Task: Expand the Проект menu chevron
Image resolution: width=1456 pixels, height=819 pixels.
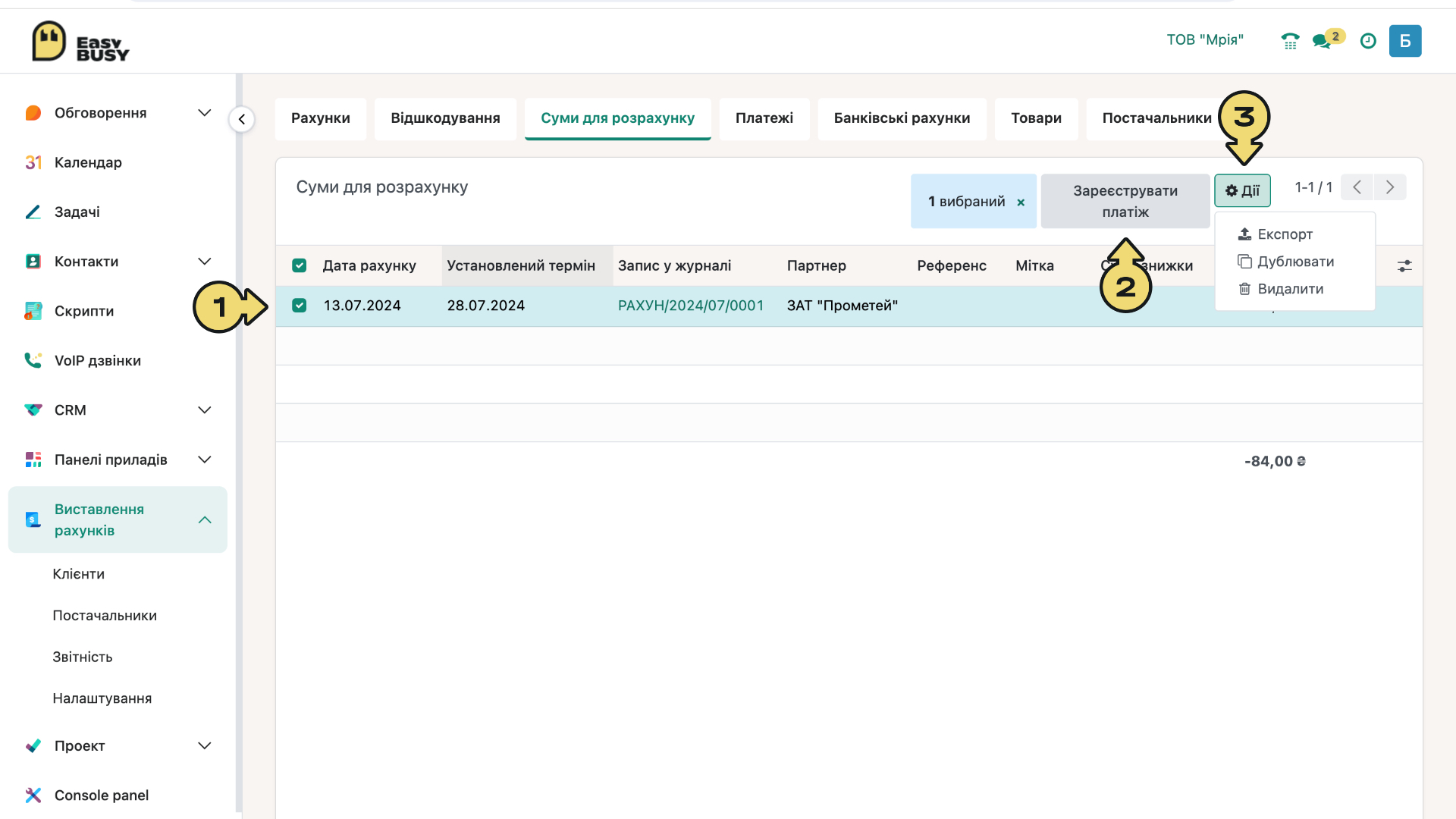Action: coord(205,745)
